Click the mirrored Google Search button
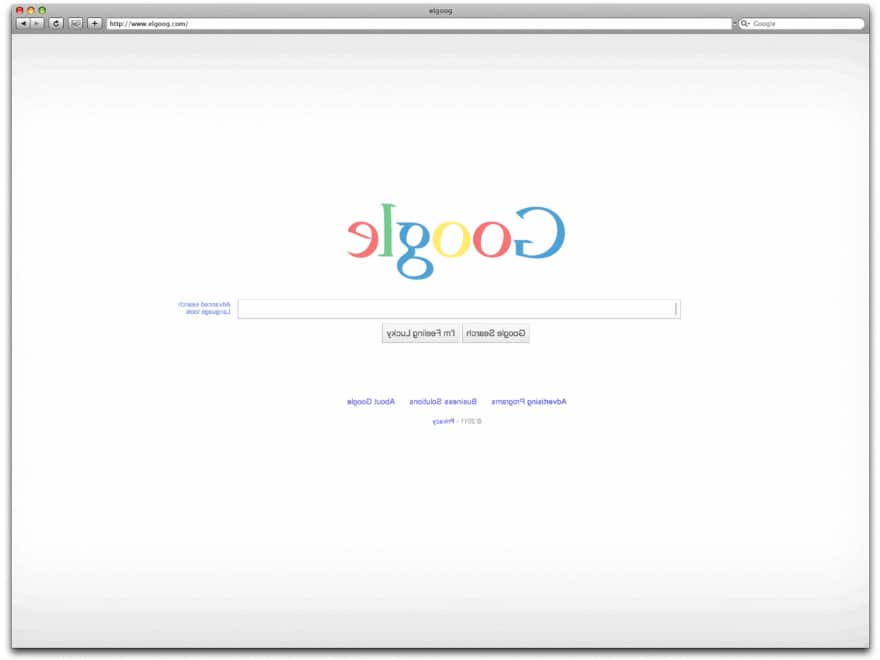Image resolution: width=880 pixels, height=660 pixels. click(x=496, y=333)
